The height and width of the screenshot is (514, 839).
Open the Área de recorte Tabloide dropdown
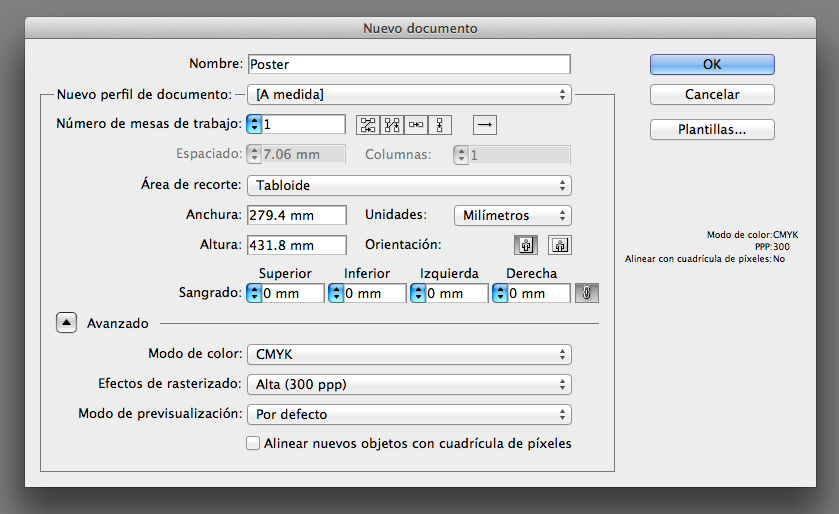click(x=408, y=185)
